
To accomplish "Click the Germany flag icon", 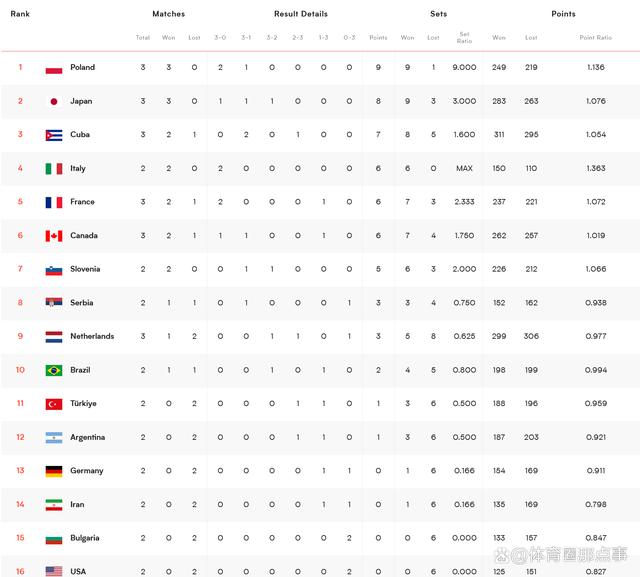I will click(54, 471).
